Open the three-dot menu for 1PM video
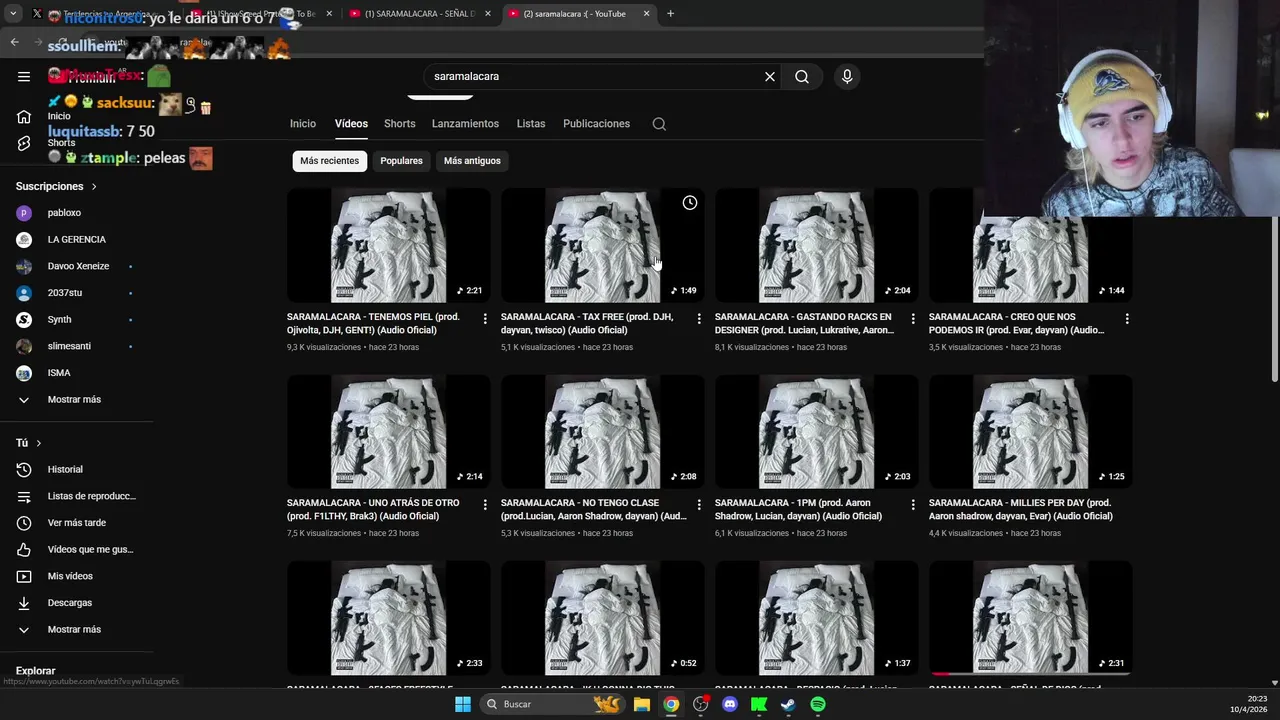 913,504
